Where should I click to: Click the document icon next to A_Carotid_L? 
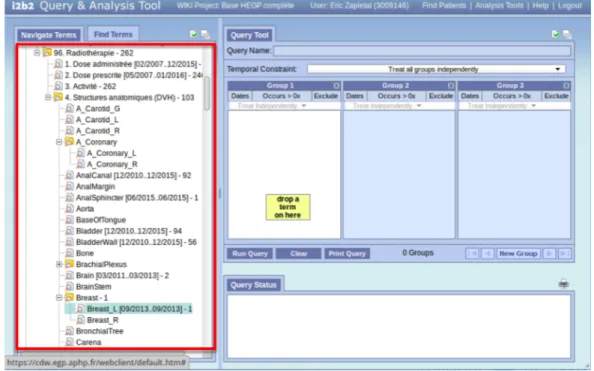[x=69, y=119]
